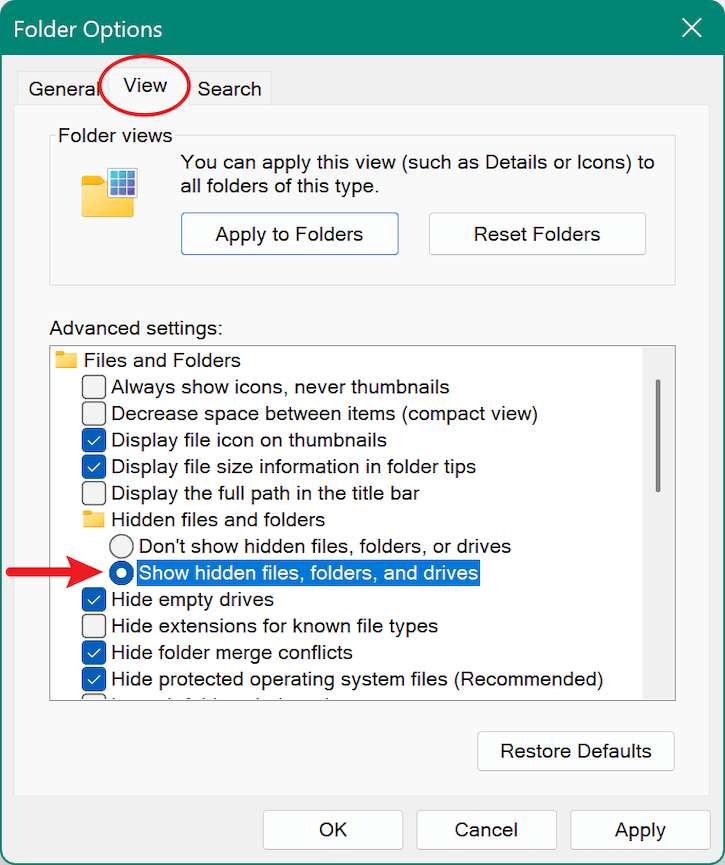This screenshot has height=865, width=725.
Task: Click the Apply to Folders button
Action: 289,233
